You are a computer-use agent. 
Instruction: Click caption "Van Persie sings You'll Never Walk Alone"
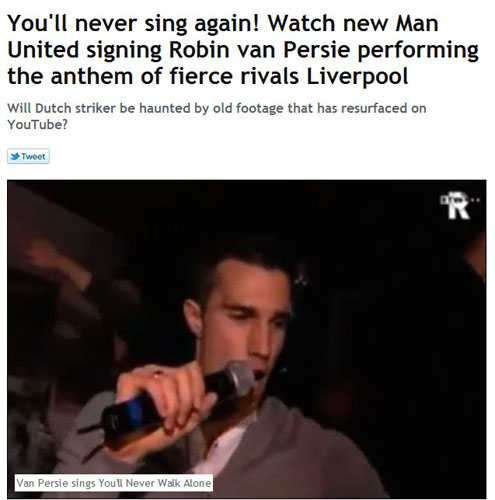click(x=114, y=483)
